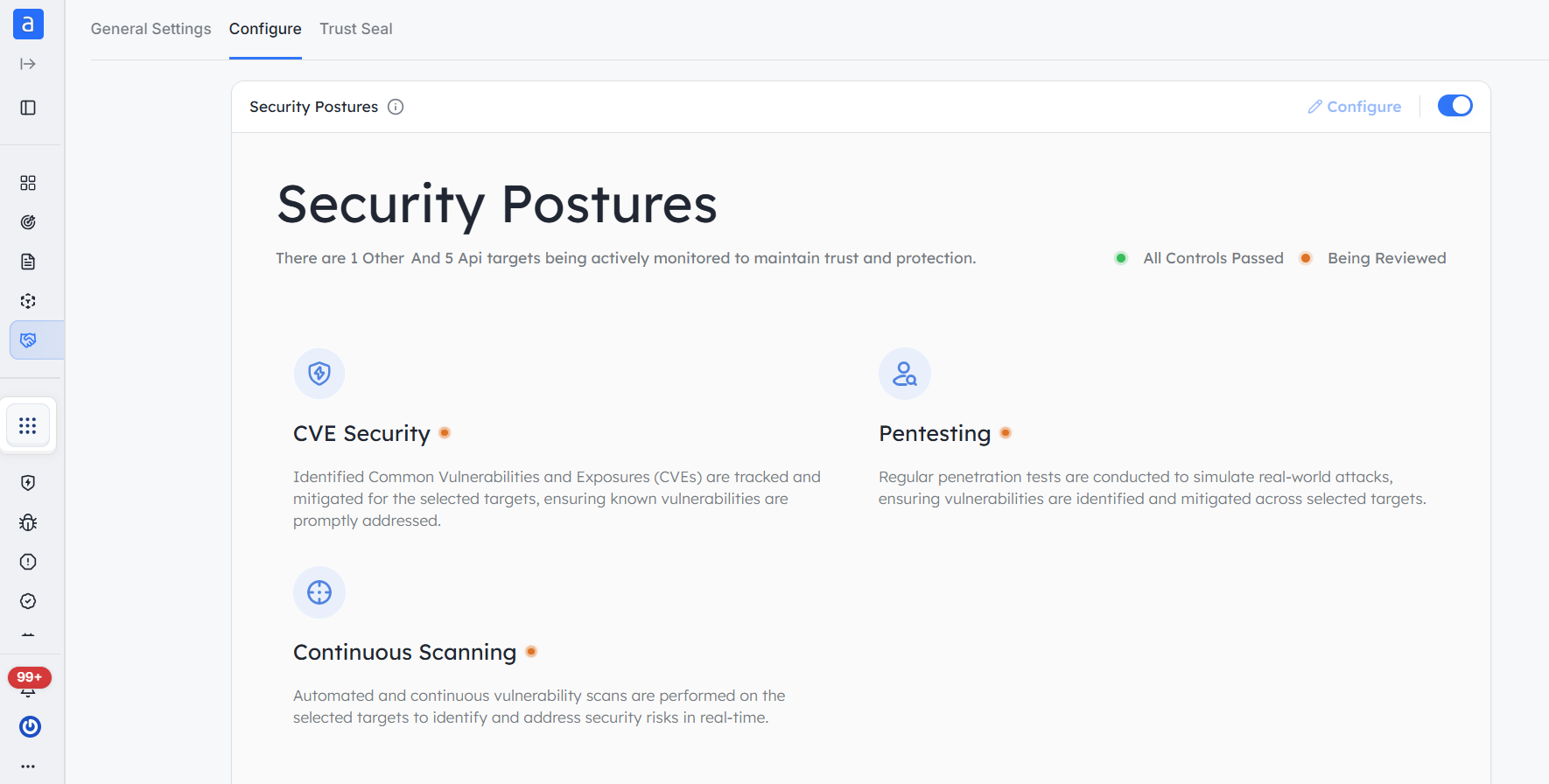Click the shield icon in lower sidebar
The width and height of the screenshot is (1549, 784).
(28, 483)
